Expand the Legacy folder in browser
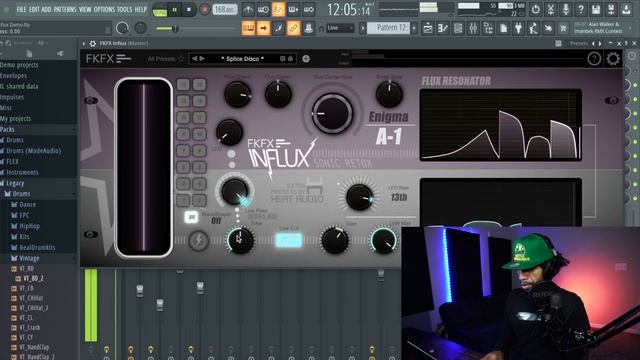The image size is (640, 360). click(x=15, y=183)
